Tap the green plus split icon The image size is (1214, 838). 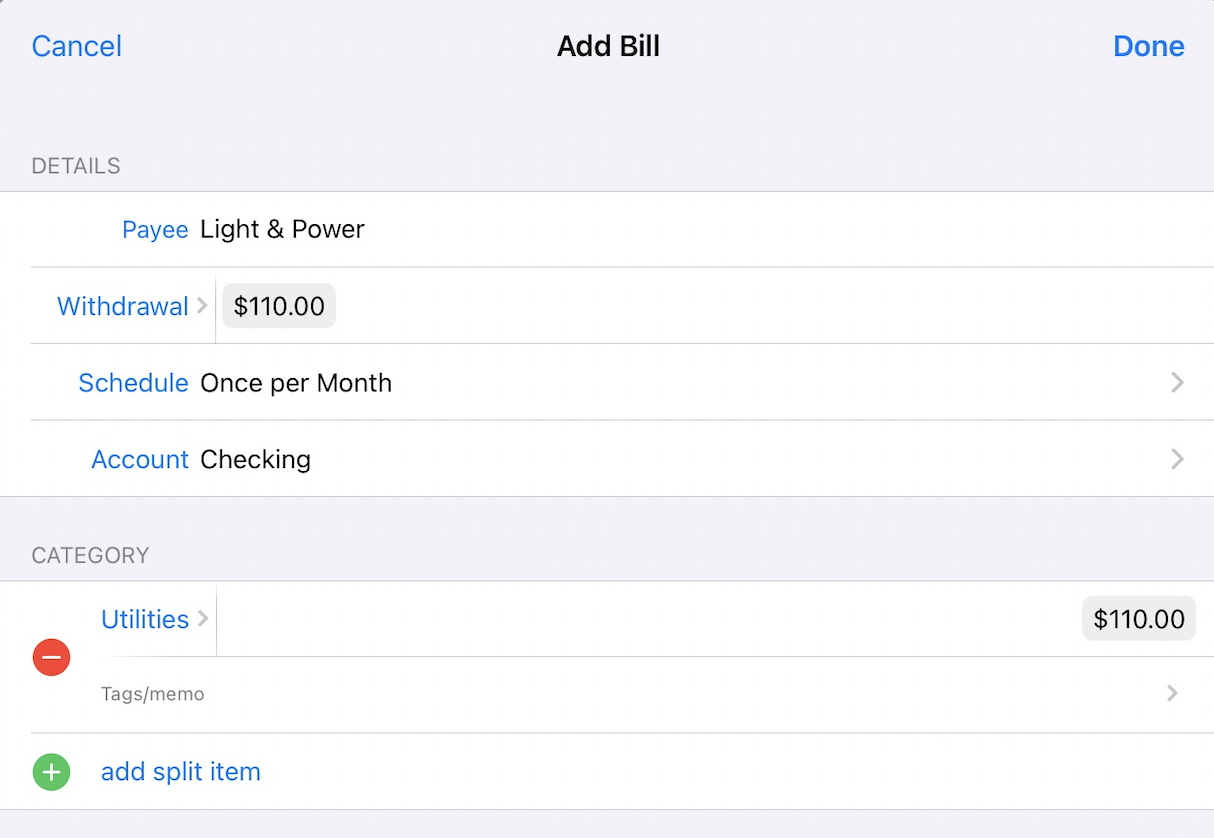point(51,772)
